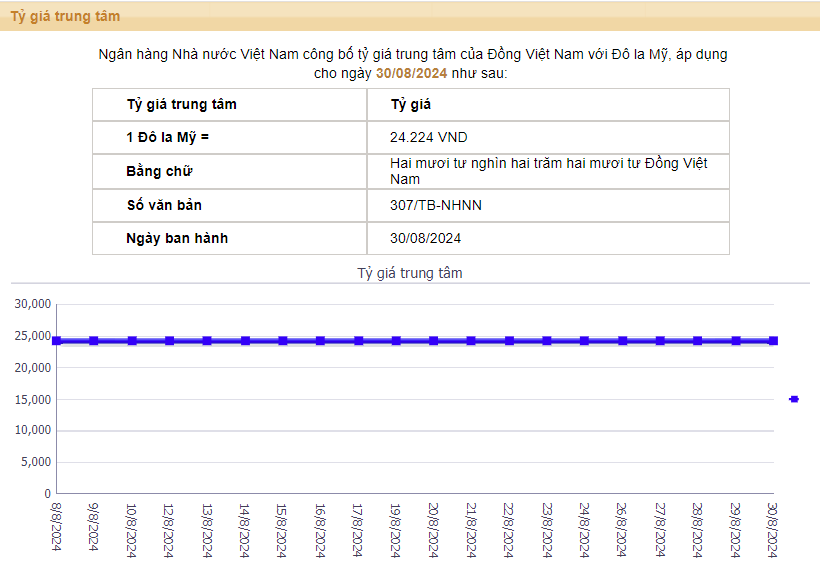Click the data point for 12/8/2024
This screenshot has width=820, height=578.
tap(169, 341)
